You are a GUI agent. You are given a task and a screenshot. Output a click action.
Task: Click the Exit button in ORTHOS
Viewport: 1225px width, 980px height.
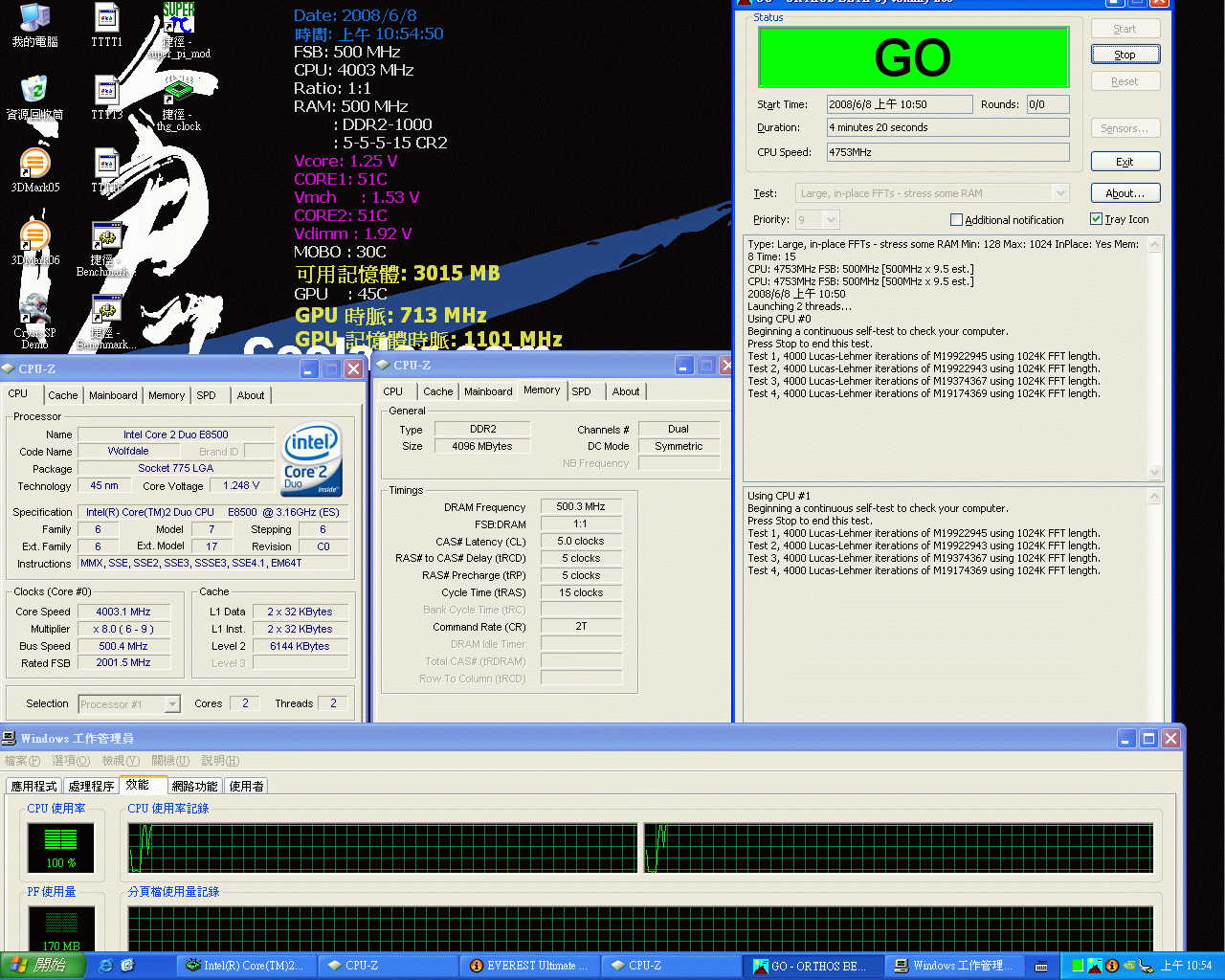1125,162
